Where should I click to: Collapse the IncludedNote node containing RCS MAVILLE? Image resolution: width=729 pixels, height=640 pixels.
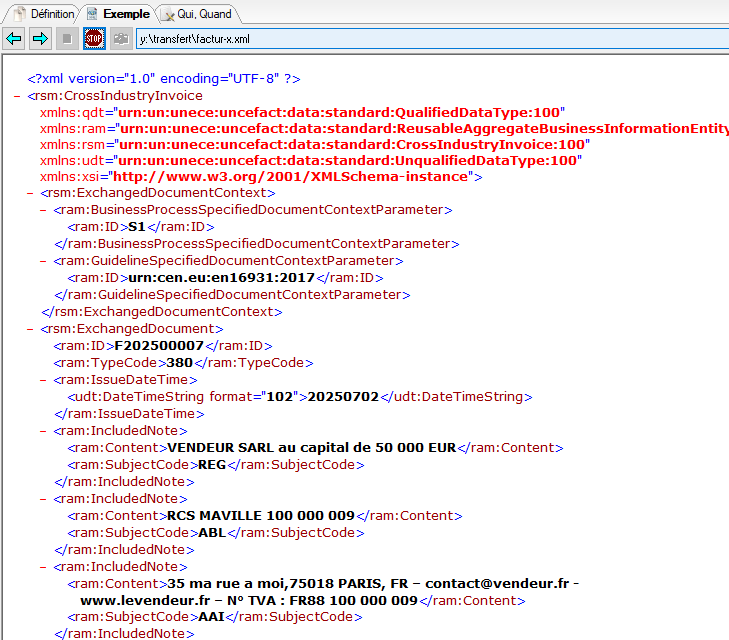43,499
